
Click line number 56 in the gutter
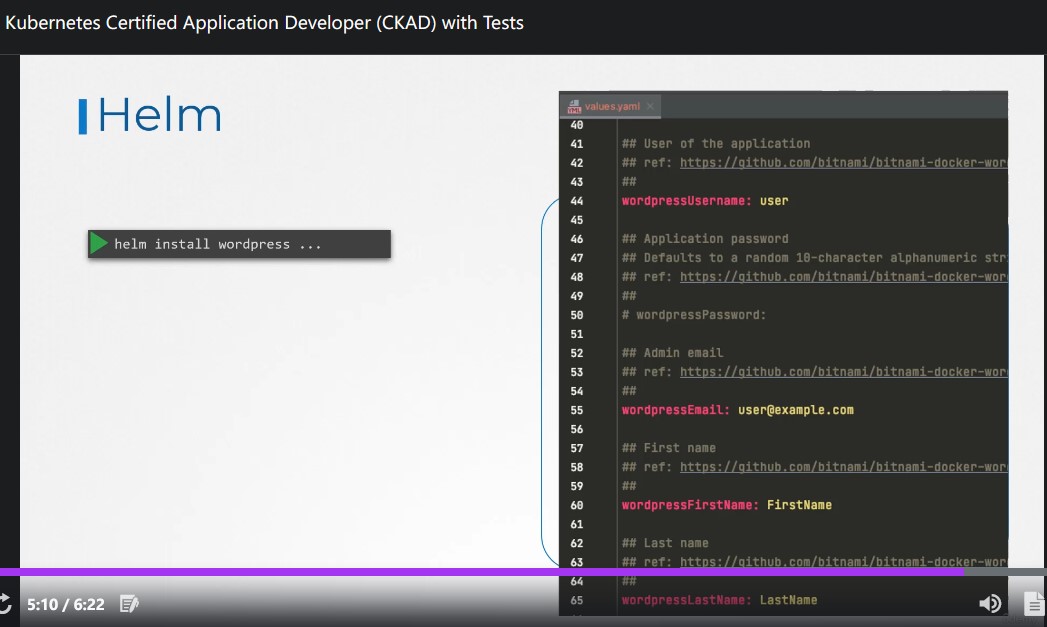[x=577, y=429]
